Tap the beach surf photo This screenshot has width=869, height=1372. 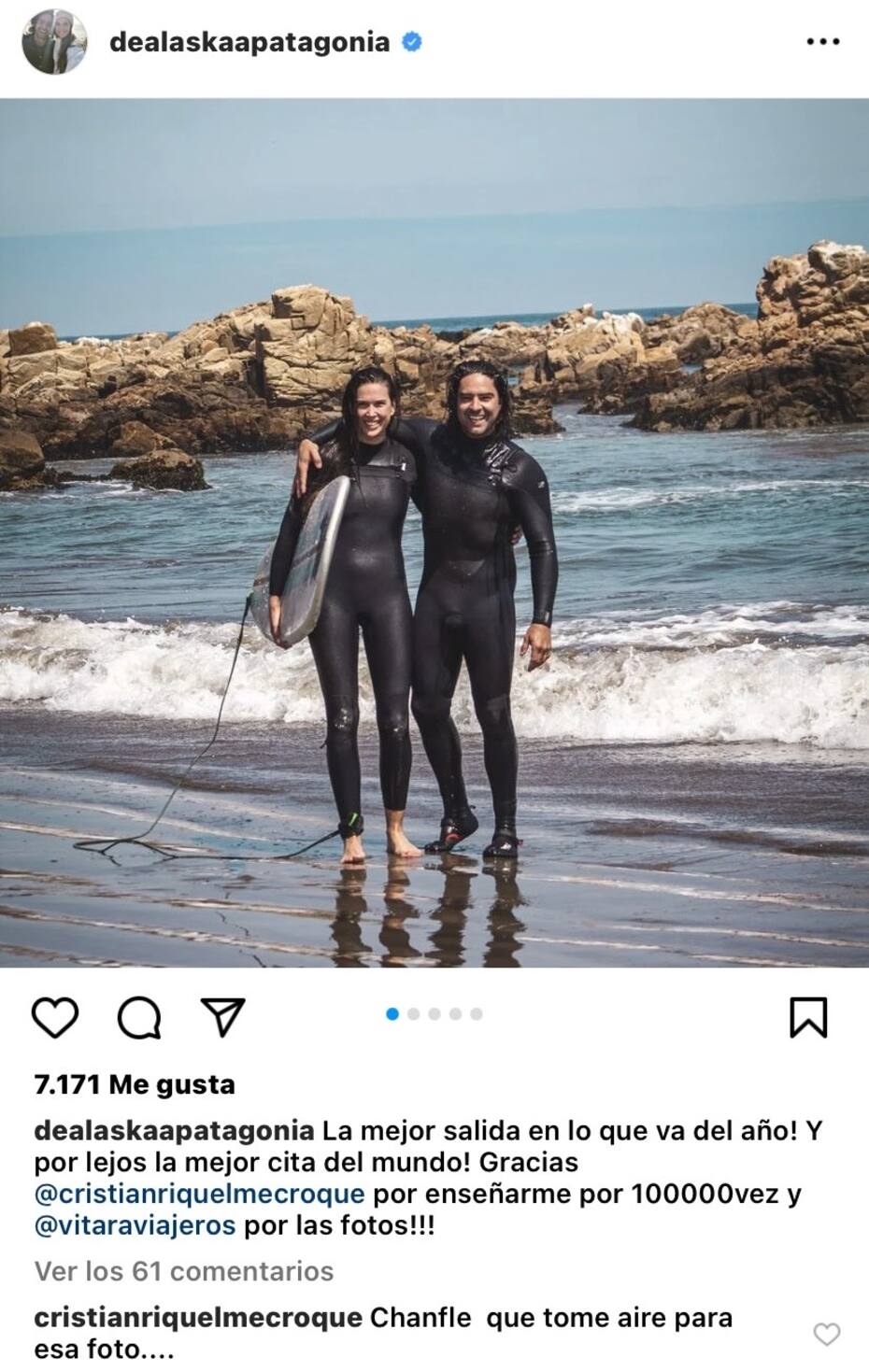point(434,532)
